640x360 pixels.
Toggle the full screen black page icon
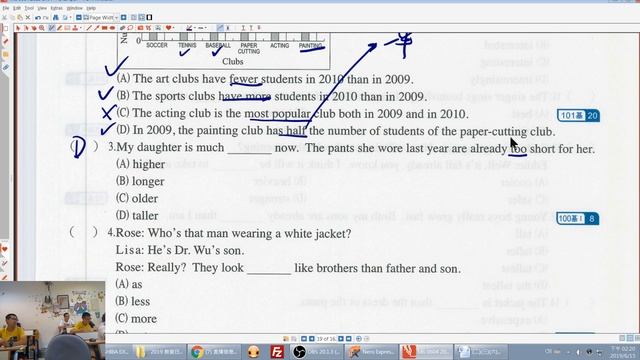(149, 18)
